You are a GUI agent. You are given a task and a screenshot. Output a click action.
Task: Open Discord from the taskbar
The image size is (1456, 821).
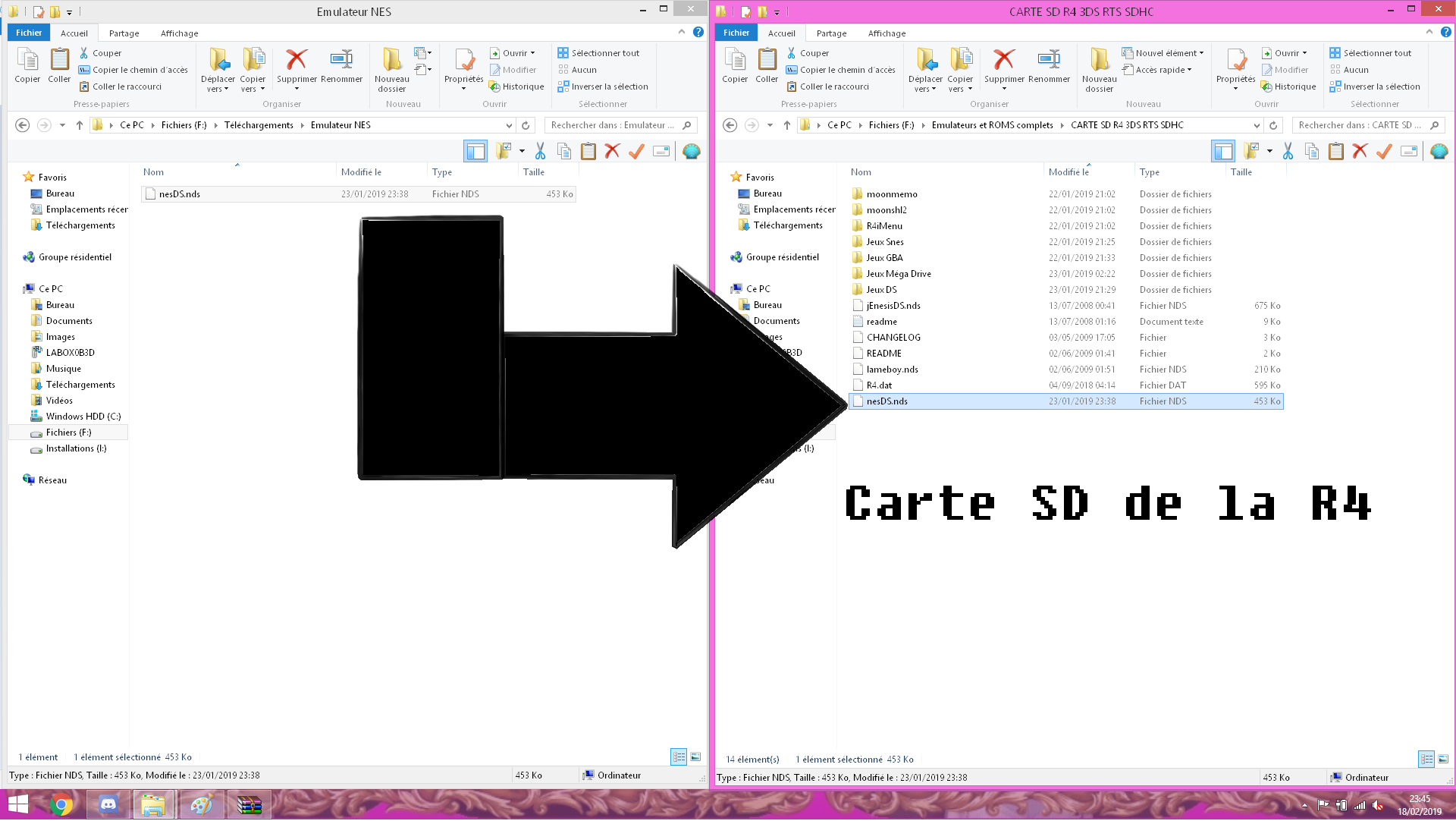(x=108, y=804)
